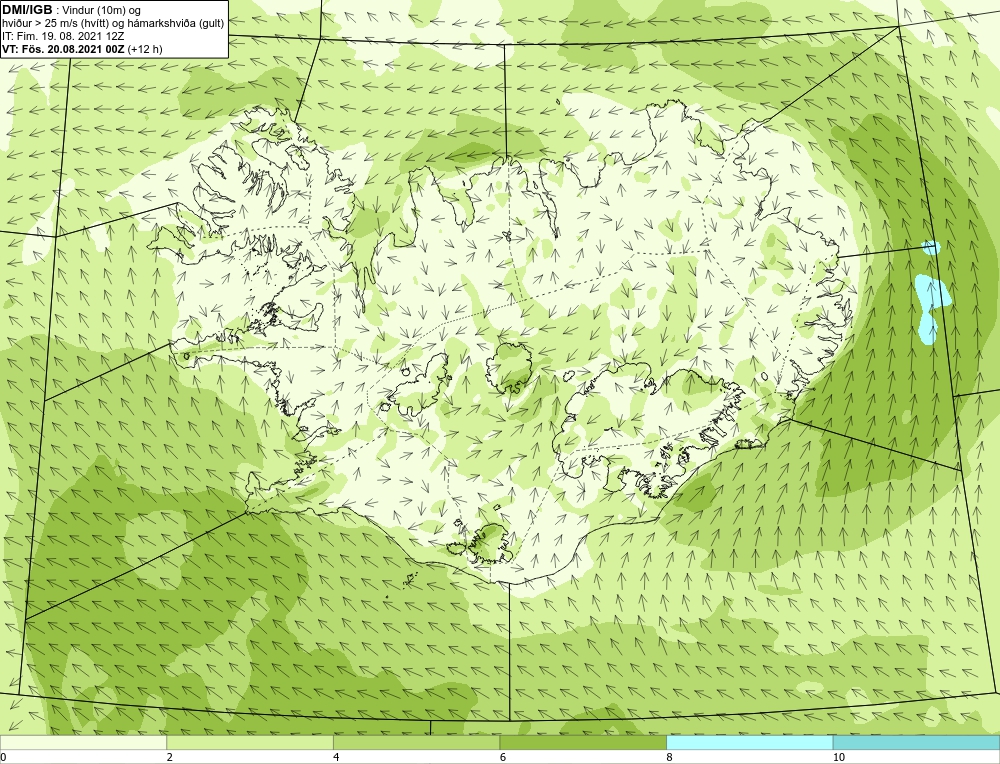Click the 0–2 m/s palest legend swatch

pyautogui.click(x=83, y=742)
